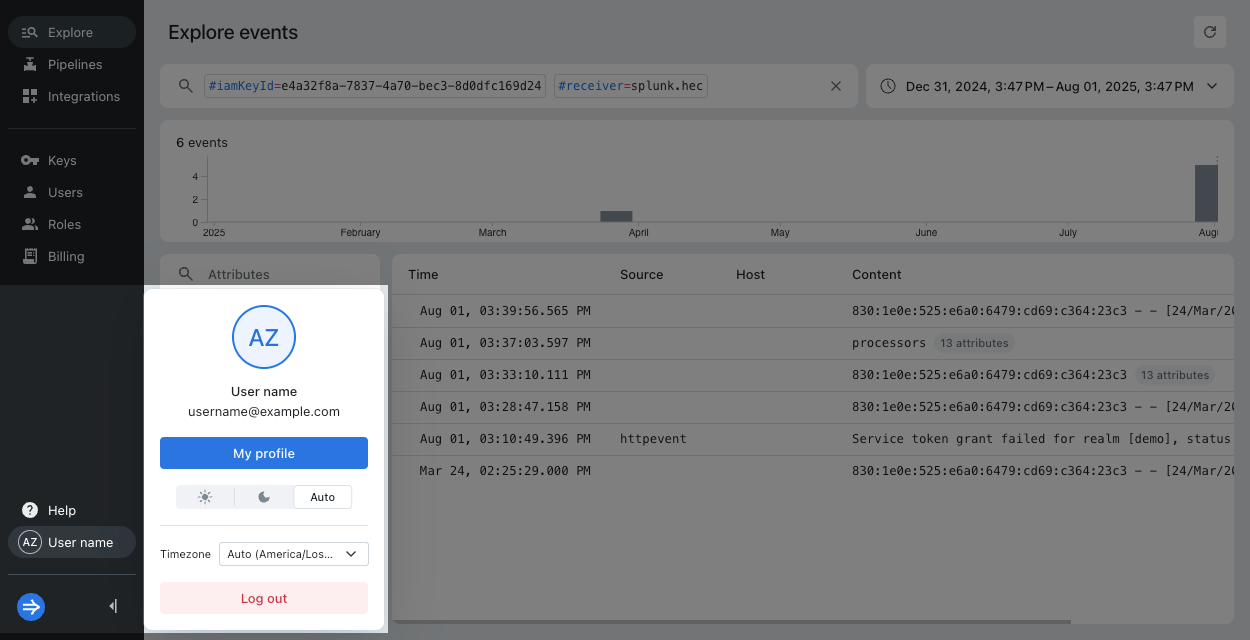Click the blue arrow logo icon
Viewport: 1250px width, 640px height.
(x=31, y=606)
